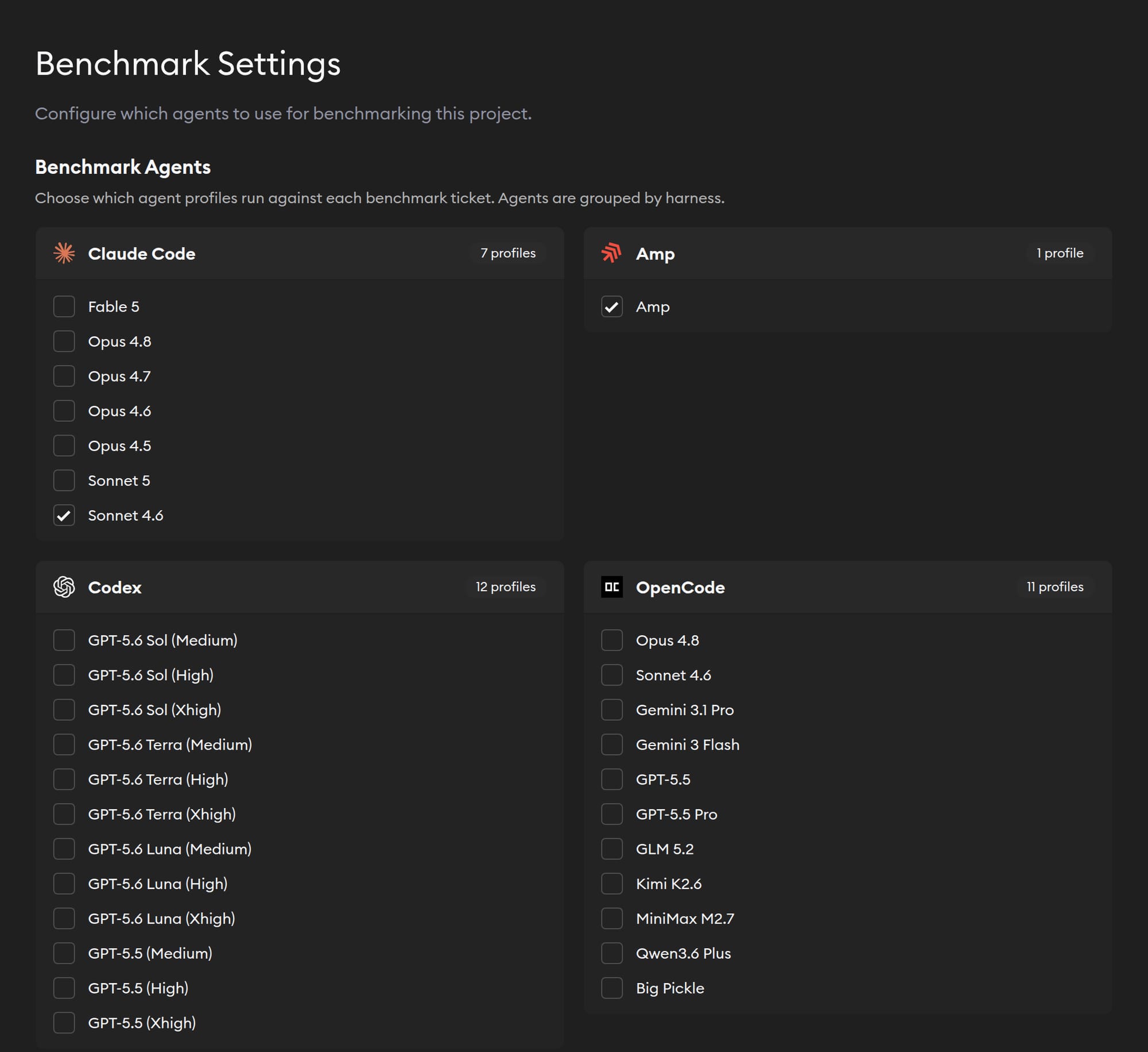Uncheck the Amp profile checkbox

click(x=612, y=306)
